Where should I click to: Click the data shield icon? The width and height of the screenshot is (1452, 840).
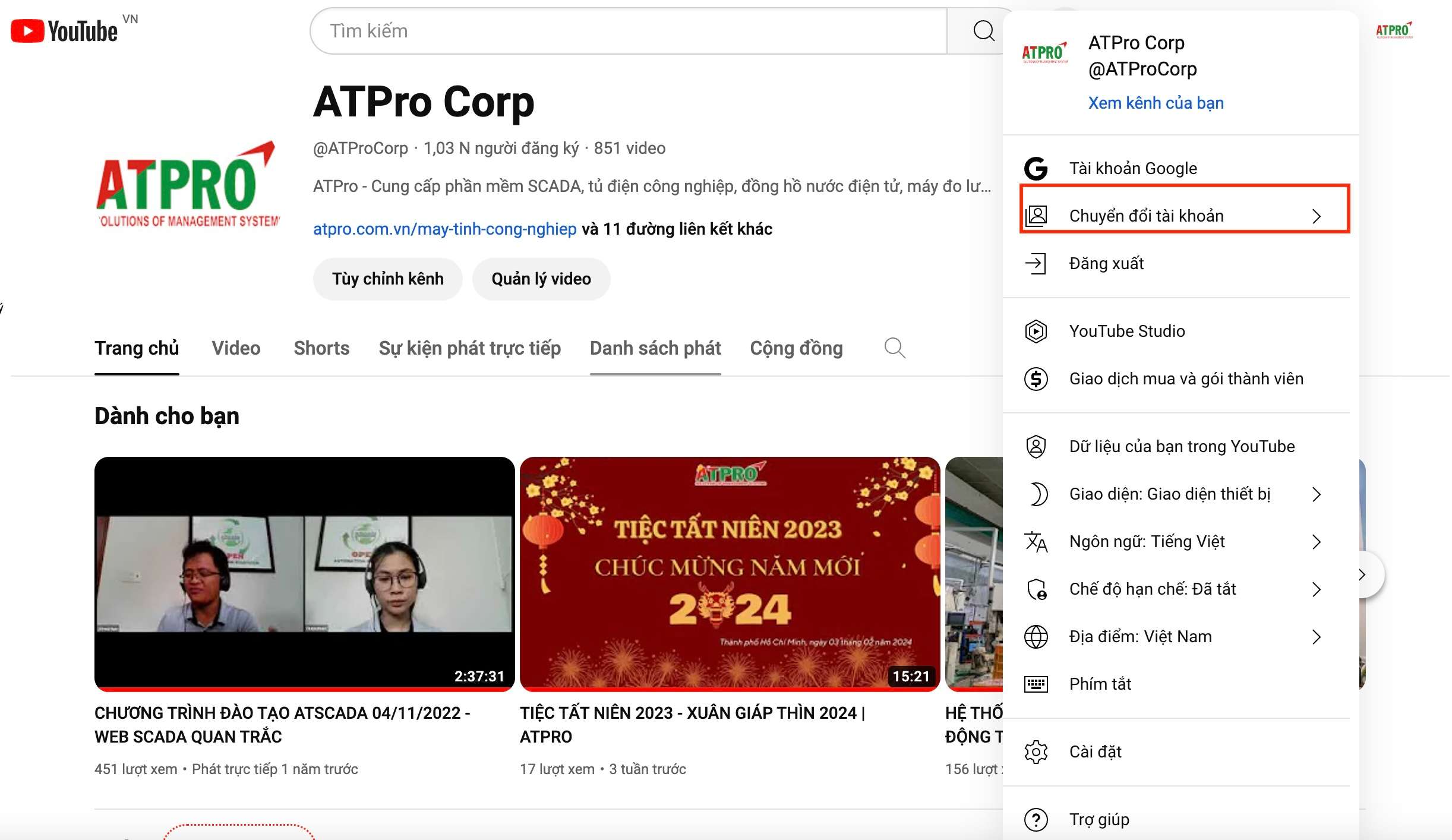point(1036,446)
